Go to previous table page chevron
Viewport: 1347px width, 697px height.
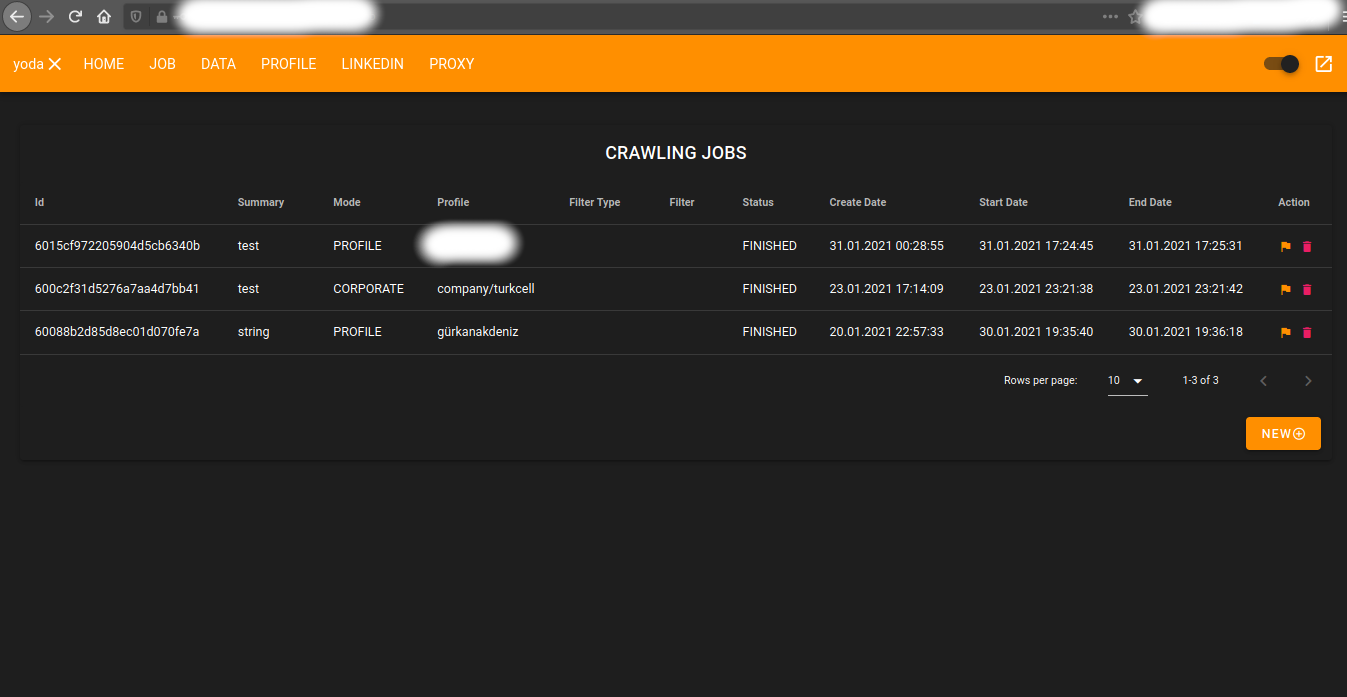(x=1263, y=381)
